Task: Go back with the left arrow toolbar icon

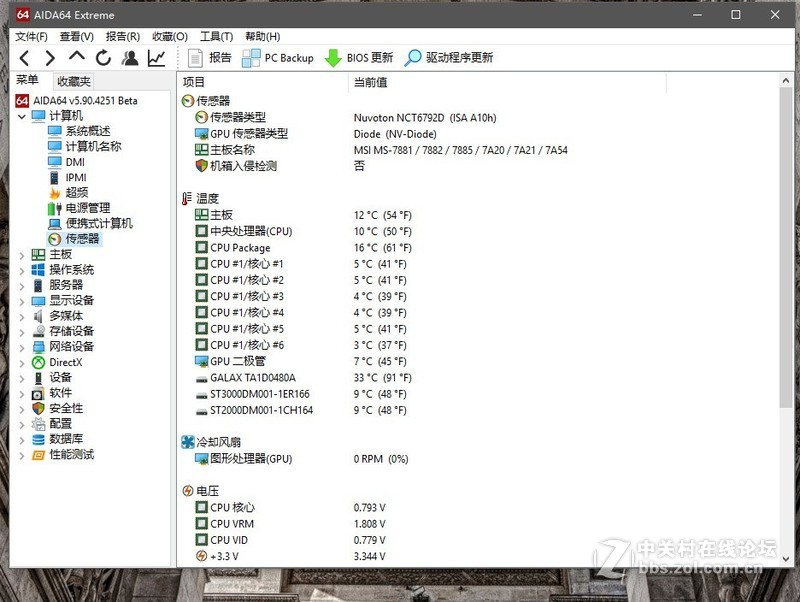Action: [x=24, y=58]
